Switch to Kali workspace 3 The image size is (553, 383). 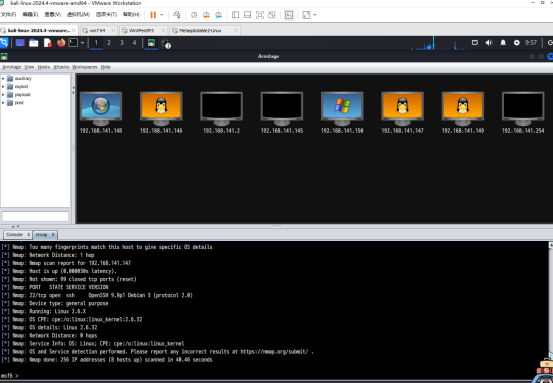click(x=122, y=43)
